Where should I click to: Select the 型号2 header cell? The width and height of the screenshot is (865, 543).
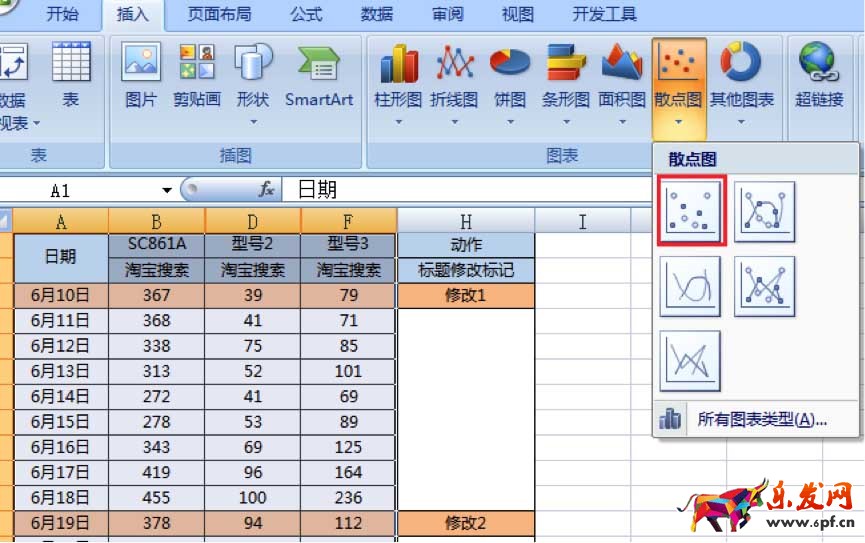[253, 244]
